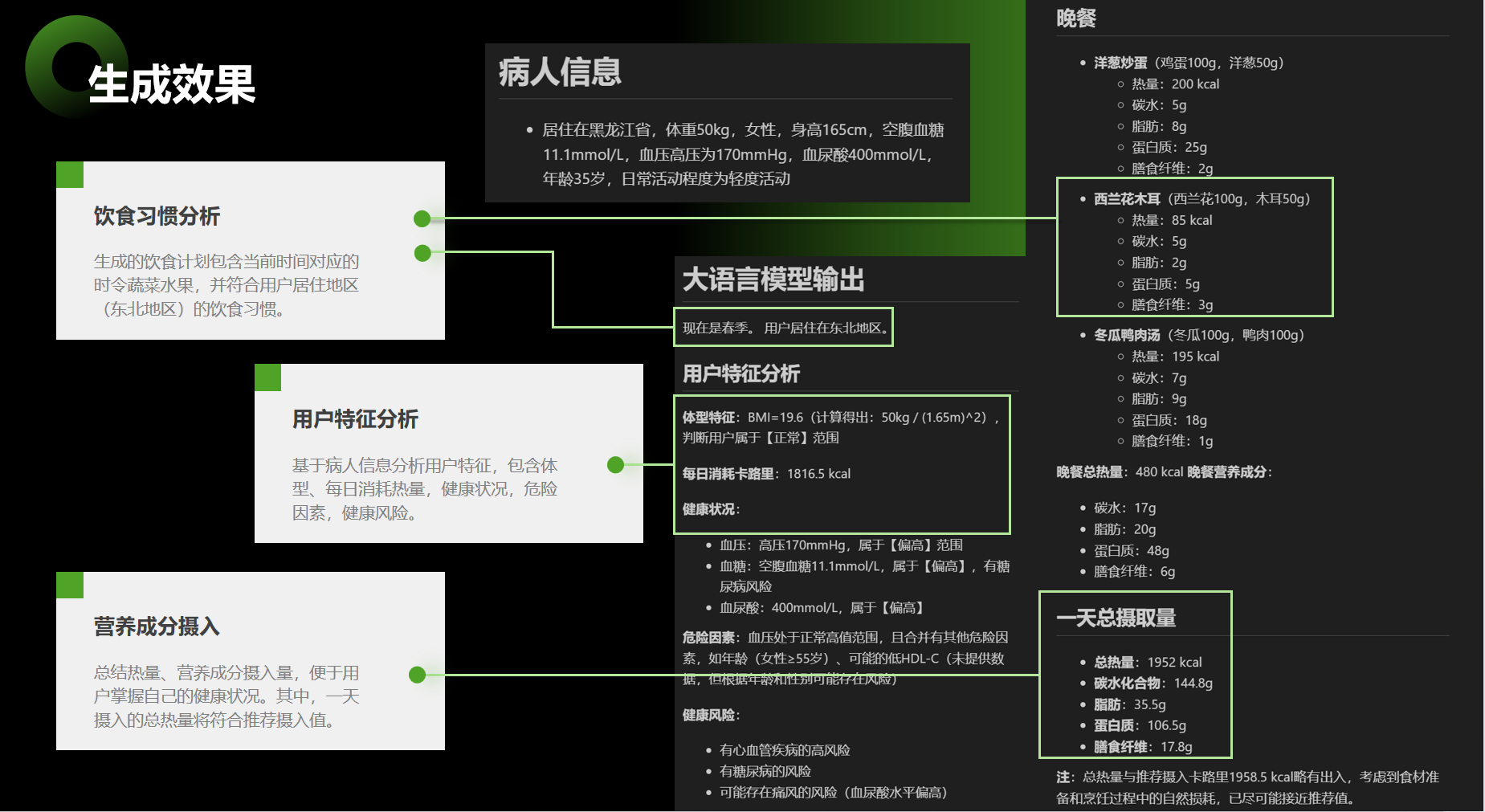Click "蛋白质：18g" under 冬瓜鸭肉汤
The width and height of the screenshot is (1485, 812).
click(1169, 420)
